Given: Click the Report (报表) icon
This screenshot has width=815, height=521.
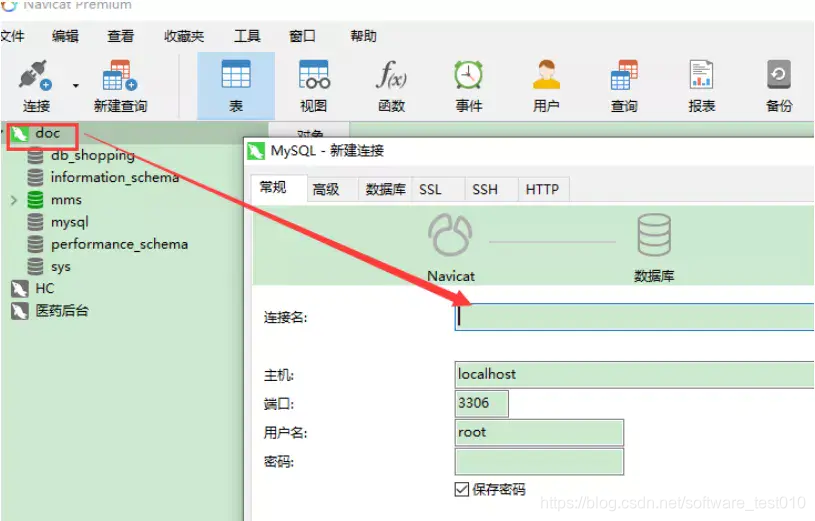Looking at the screenshot, I should (x=701, y=74).
